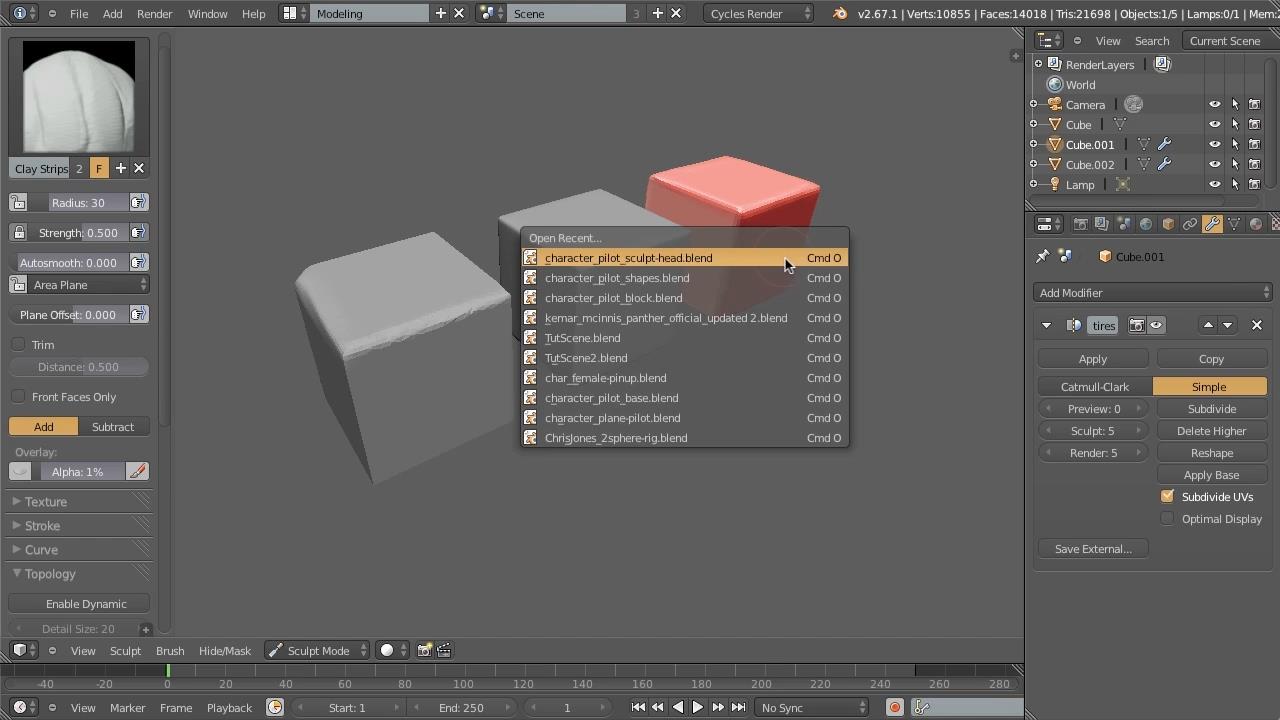The height and width of the screenshot is (720, 1280).
Task: Click the Subdivide button
Action: click(x=1212, y=409)
